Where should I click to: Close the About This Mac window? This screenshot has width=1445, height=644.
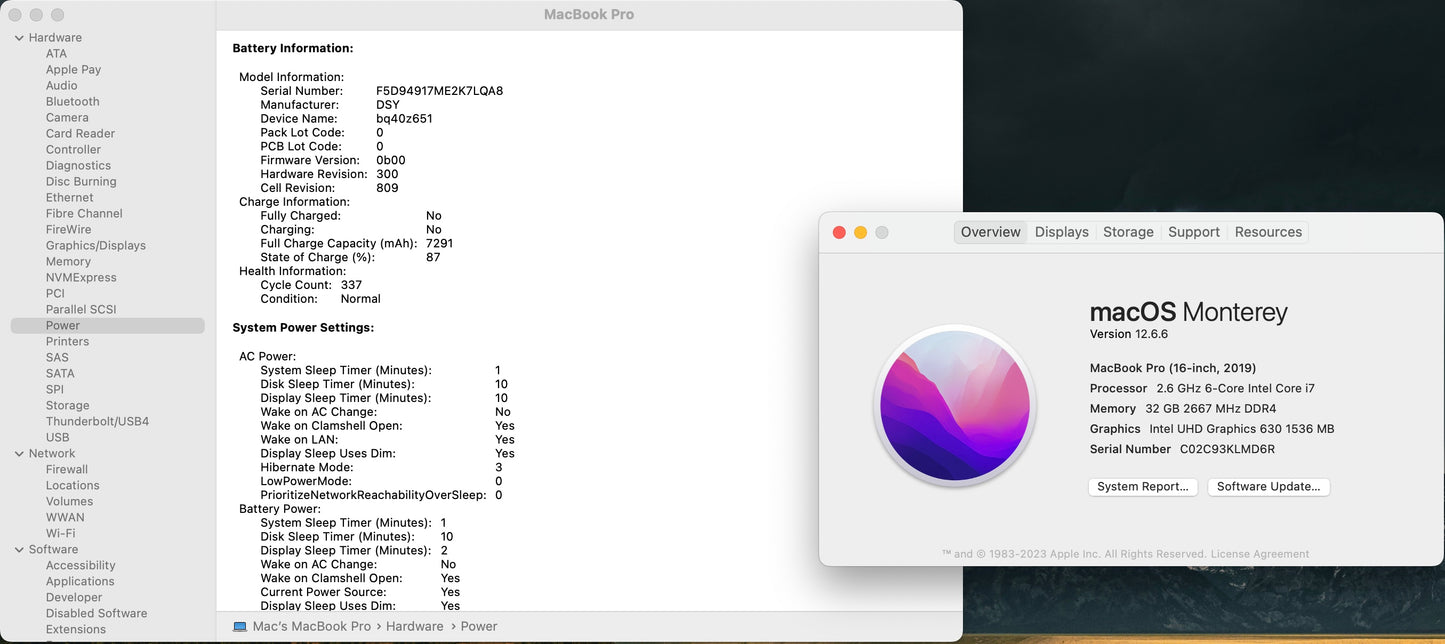click(x=839, y=233)
